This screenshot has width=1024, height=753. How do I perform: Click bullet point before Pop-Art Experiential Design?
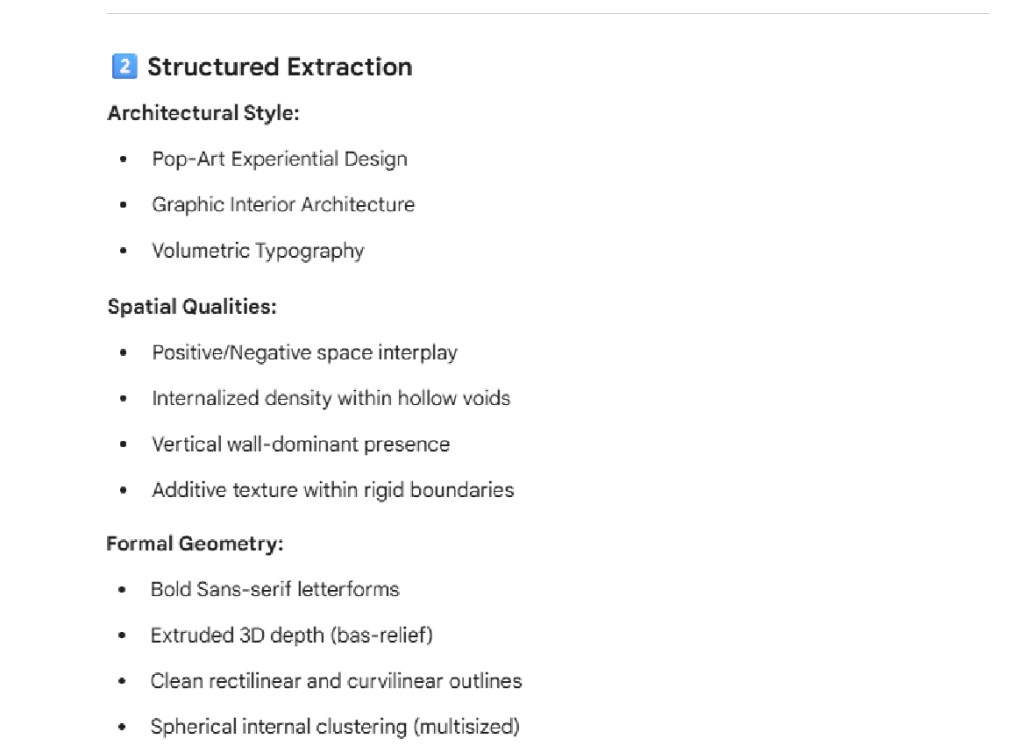coord(123,160)
